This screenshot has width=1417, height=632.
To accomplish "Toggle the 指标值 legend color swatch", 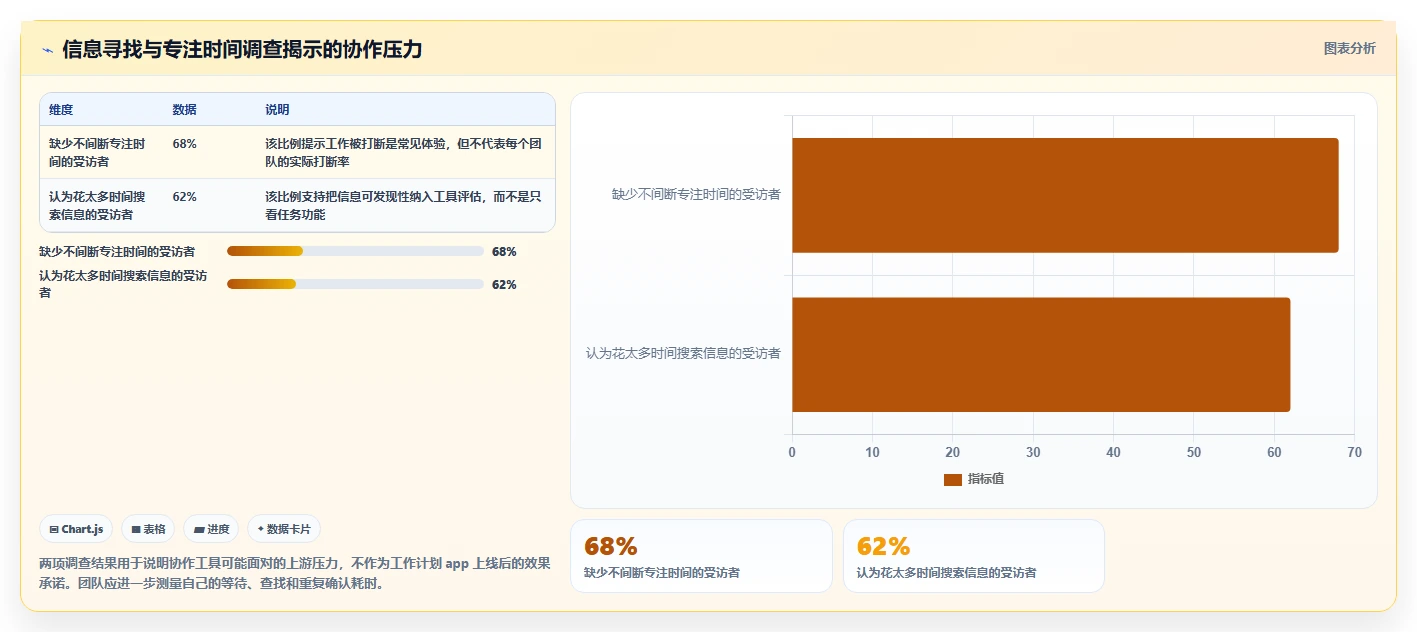I will (x=953, y=480).
